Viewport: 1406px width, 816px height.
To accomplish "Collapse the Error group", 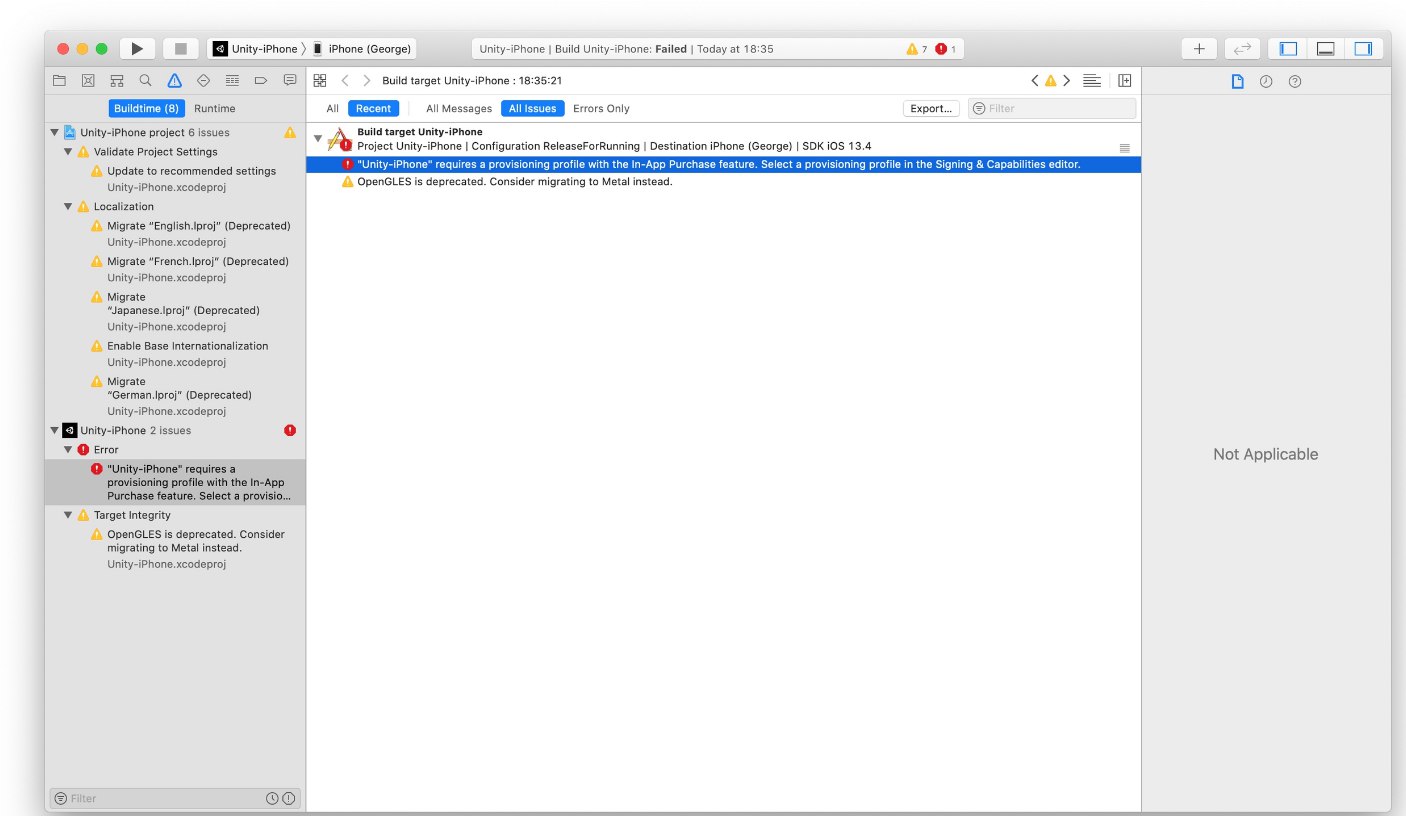I will [68, 450].
